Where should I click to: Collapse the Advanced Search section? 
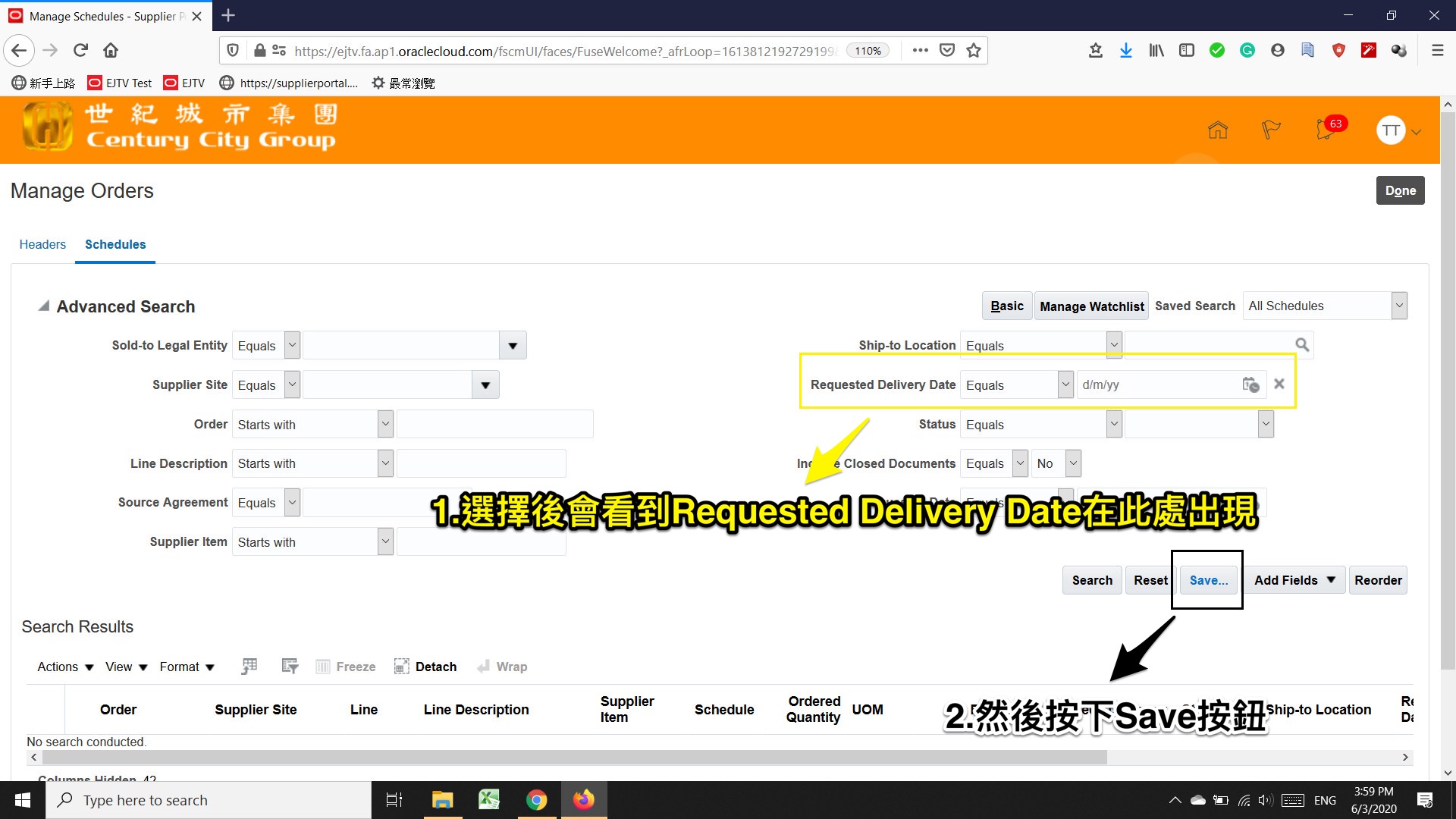coord(44,306)
